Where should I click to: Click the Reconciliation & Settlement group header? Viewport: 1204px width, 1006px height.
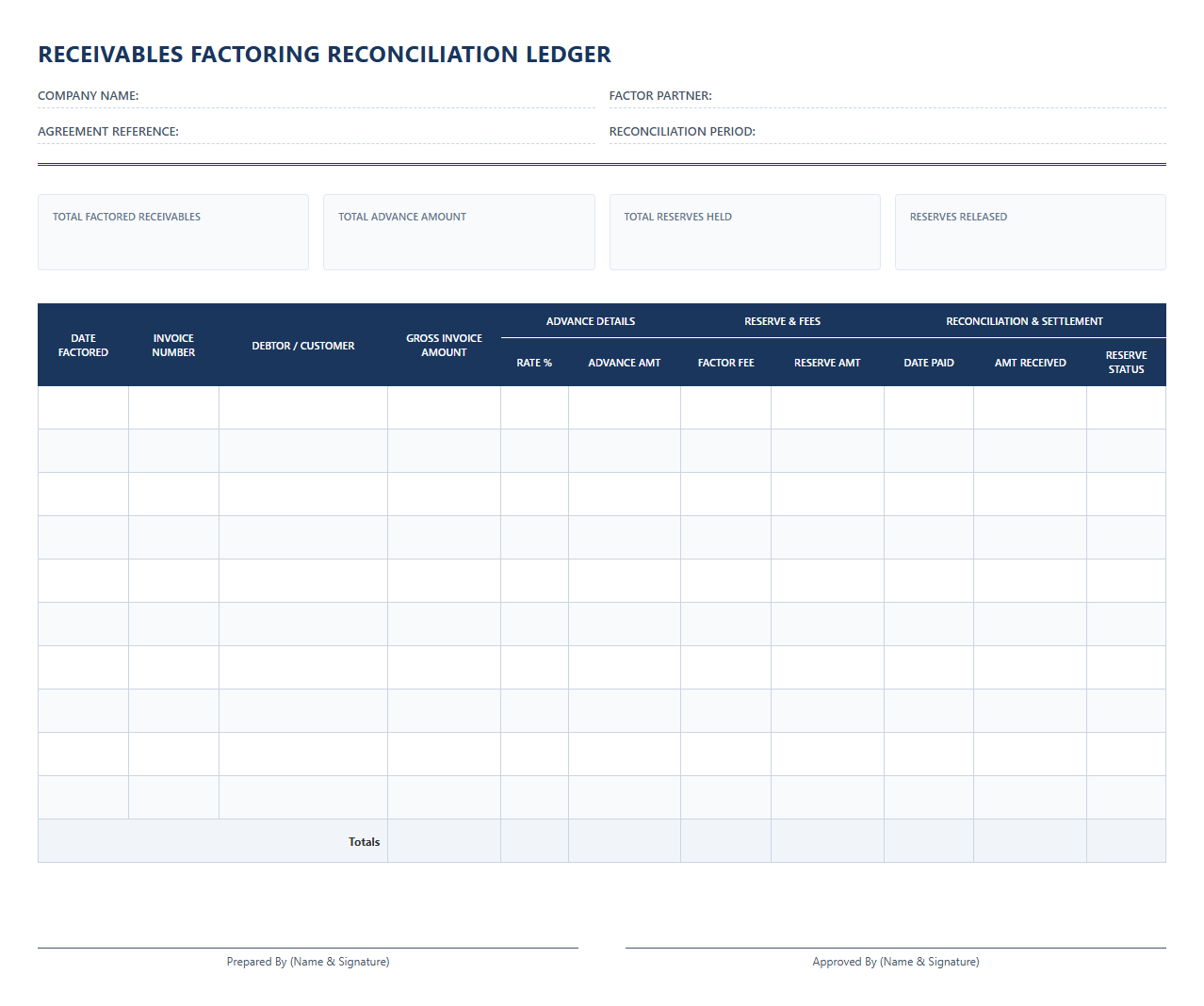(x=1025, y=321)
